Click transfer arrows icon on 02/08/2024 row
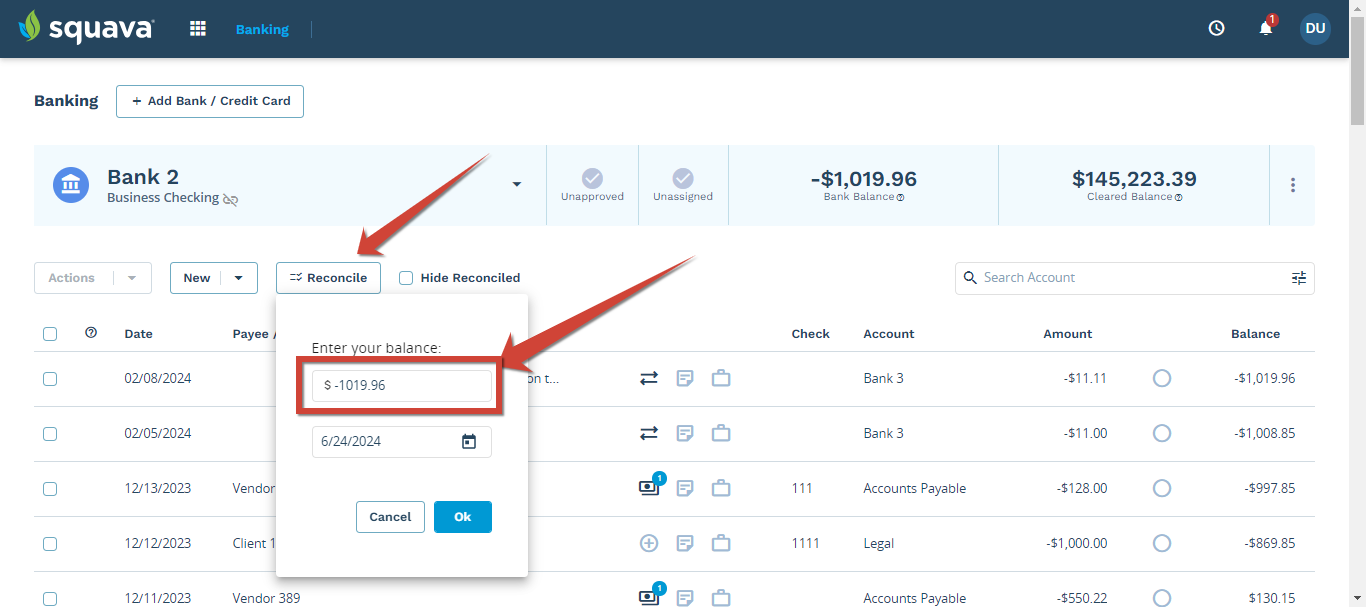The width and height of the screenshot is (1366, 607). (649, 378)
